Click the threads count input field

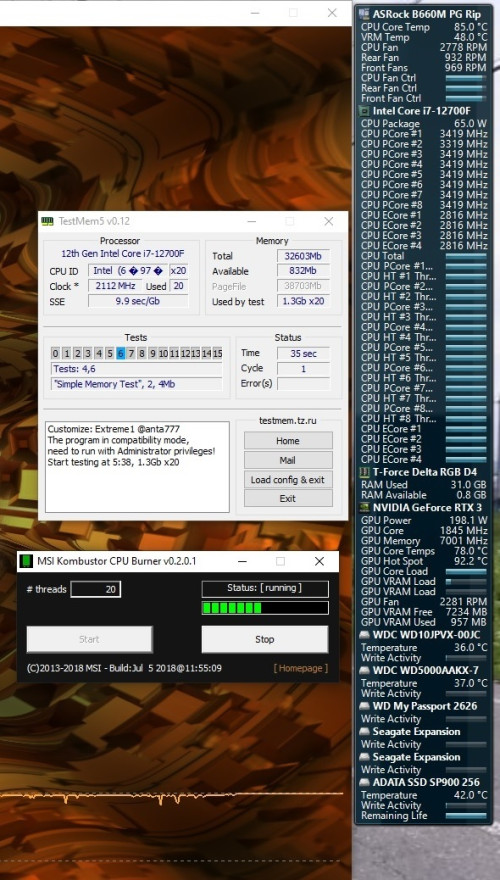[95, 589]
